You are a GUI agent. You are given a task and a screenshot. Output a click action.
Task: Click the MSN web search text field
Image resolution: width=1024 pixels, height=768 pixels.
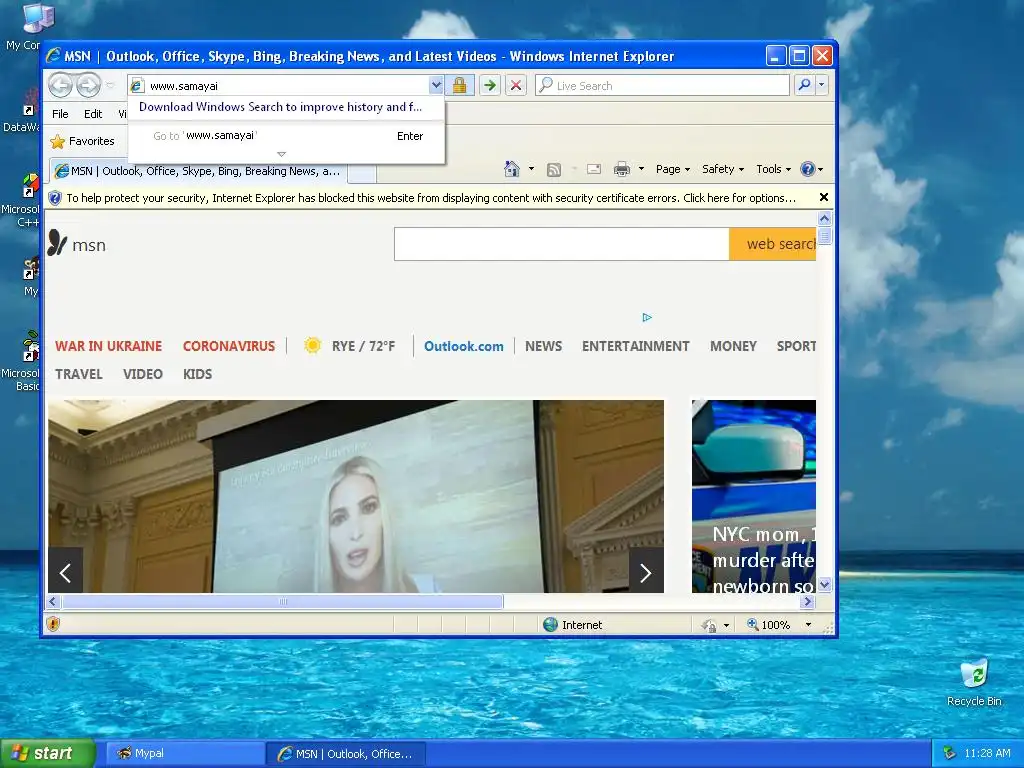(562, 244)
